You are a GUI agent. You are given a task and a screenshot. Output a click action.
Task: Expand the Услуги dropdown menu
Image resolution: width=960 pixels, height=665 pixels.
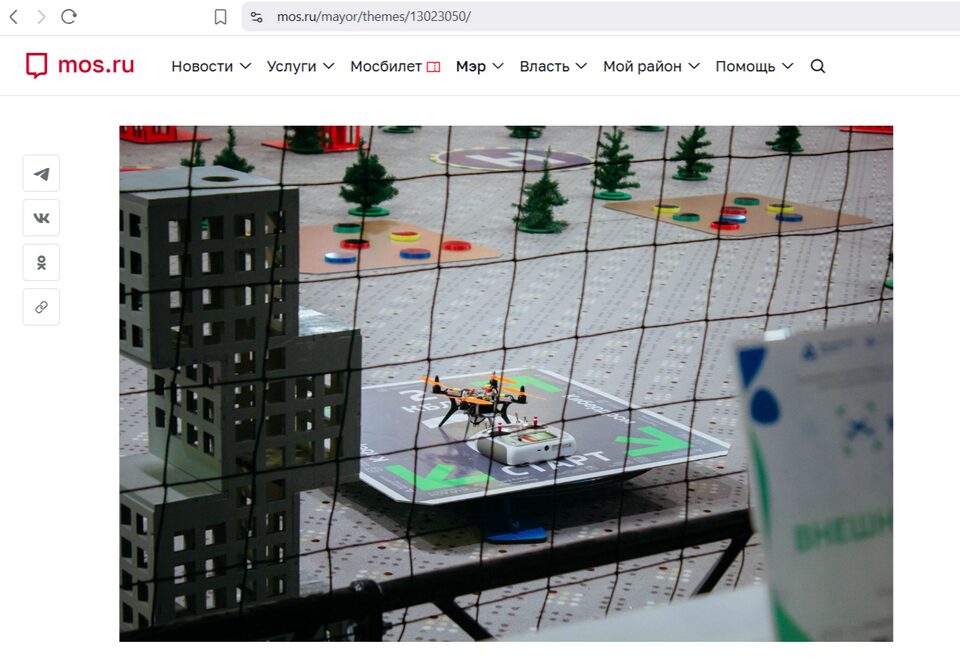click(x=304, y=67)
